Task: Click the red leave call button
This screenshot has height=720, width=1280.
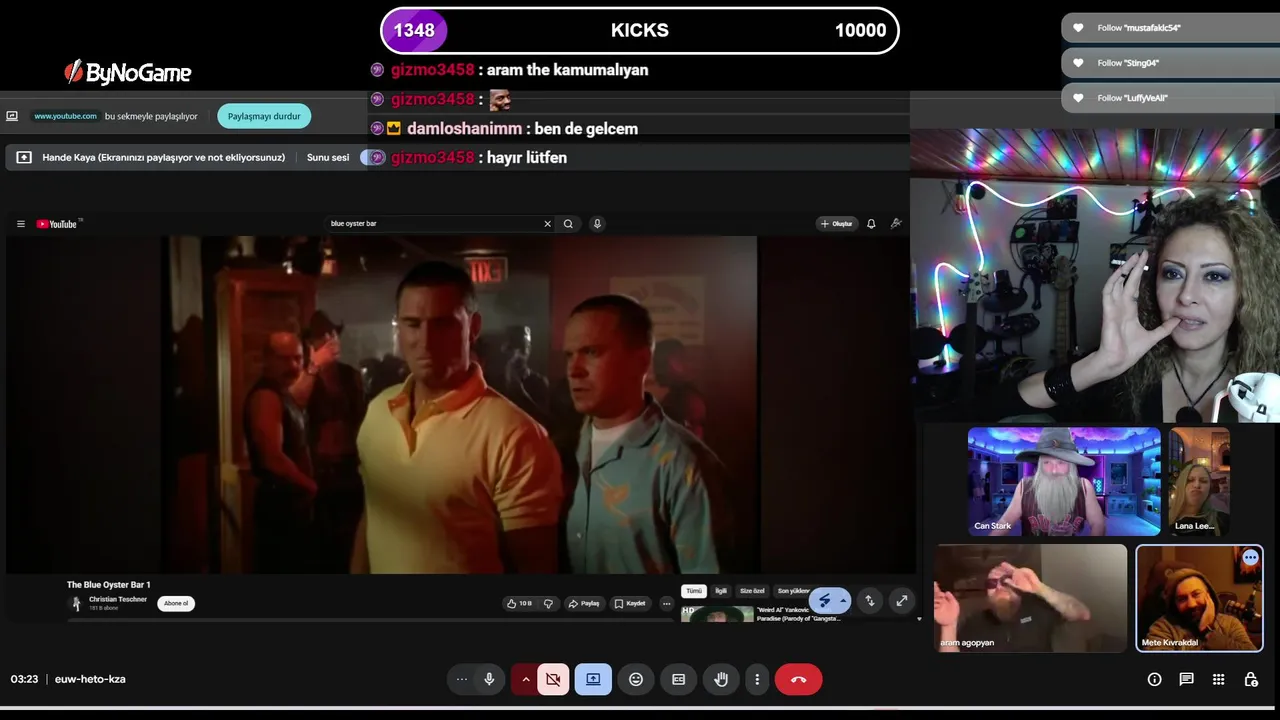Action: point(798,679)
